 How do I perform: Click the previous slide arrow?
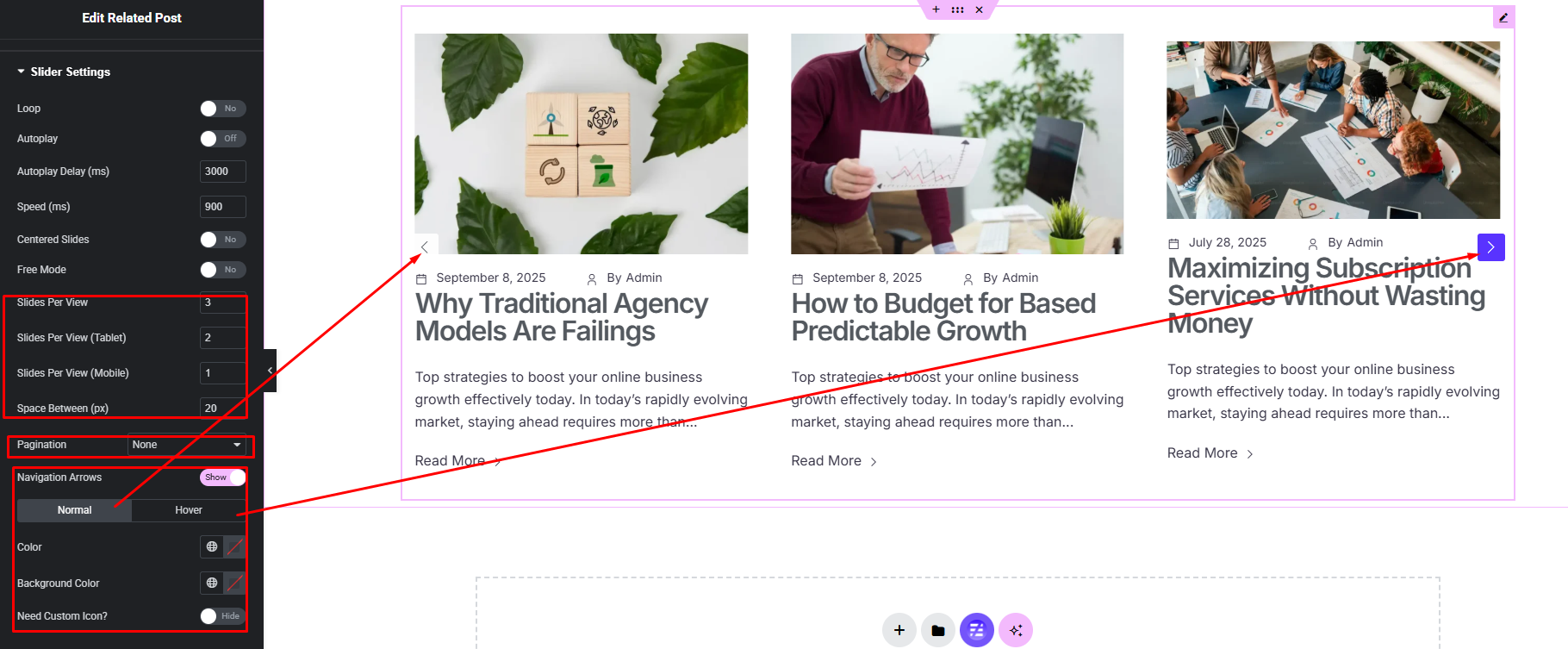(426, 247)
